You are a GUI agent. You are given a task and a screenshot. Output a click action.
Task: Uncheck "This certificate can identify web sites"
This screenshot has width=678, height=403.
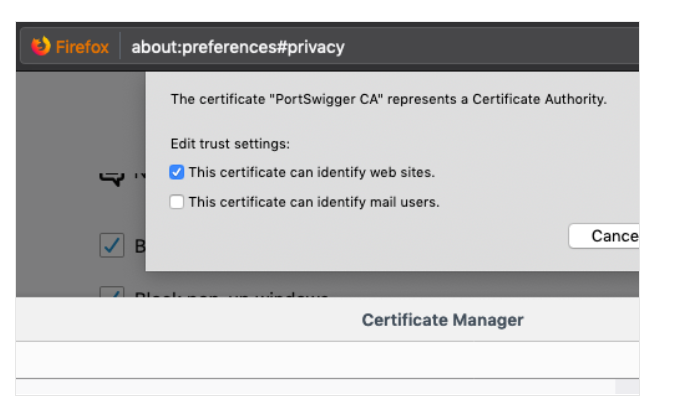pyautogui.click(x=176, y=172)
